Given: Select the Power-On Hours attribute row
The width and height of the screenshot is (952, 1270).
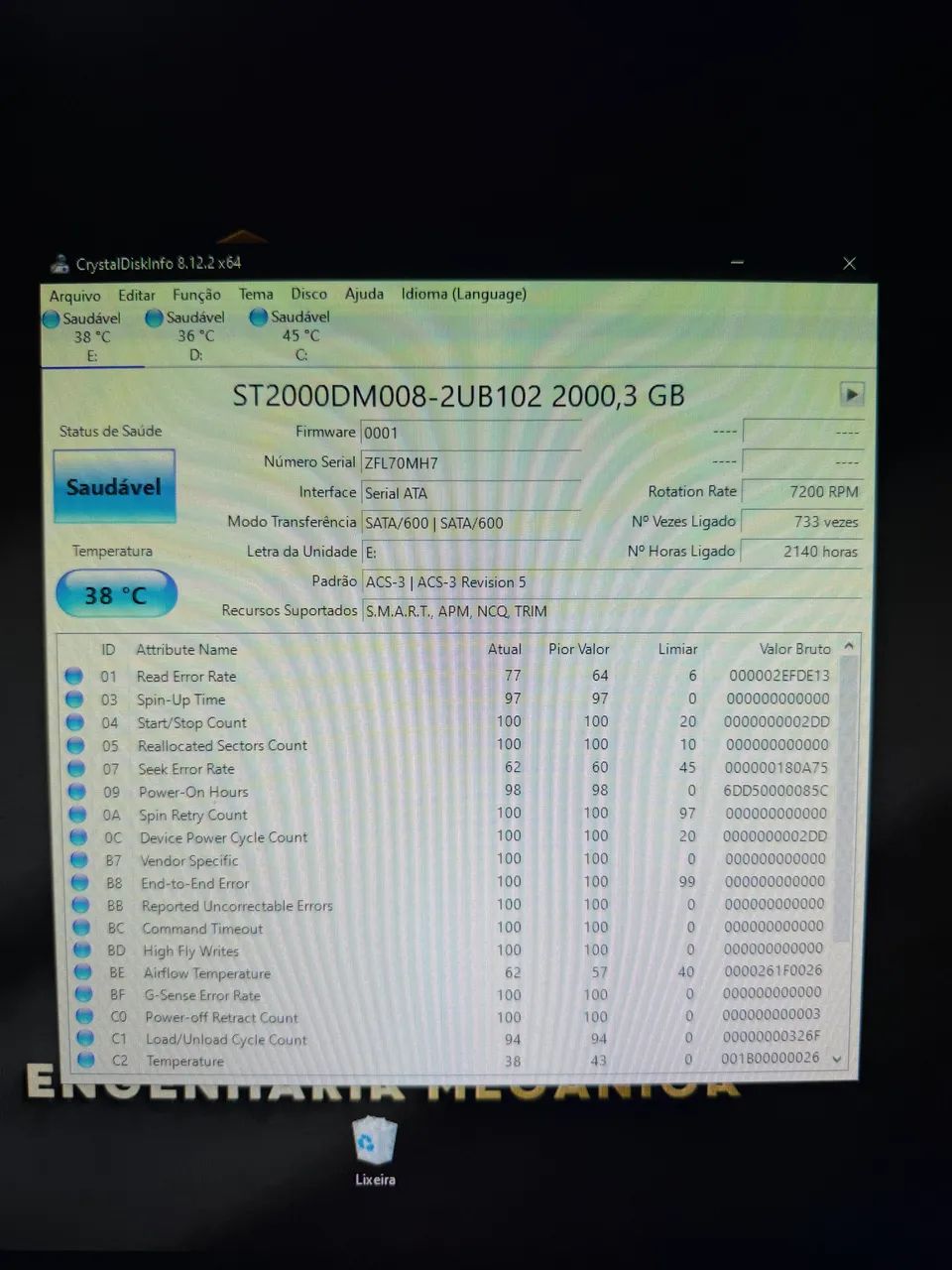Looking at the screenshot, I should (x=451, y=792).
